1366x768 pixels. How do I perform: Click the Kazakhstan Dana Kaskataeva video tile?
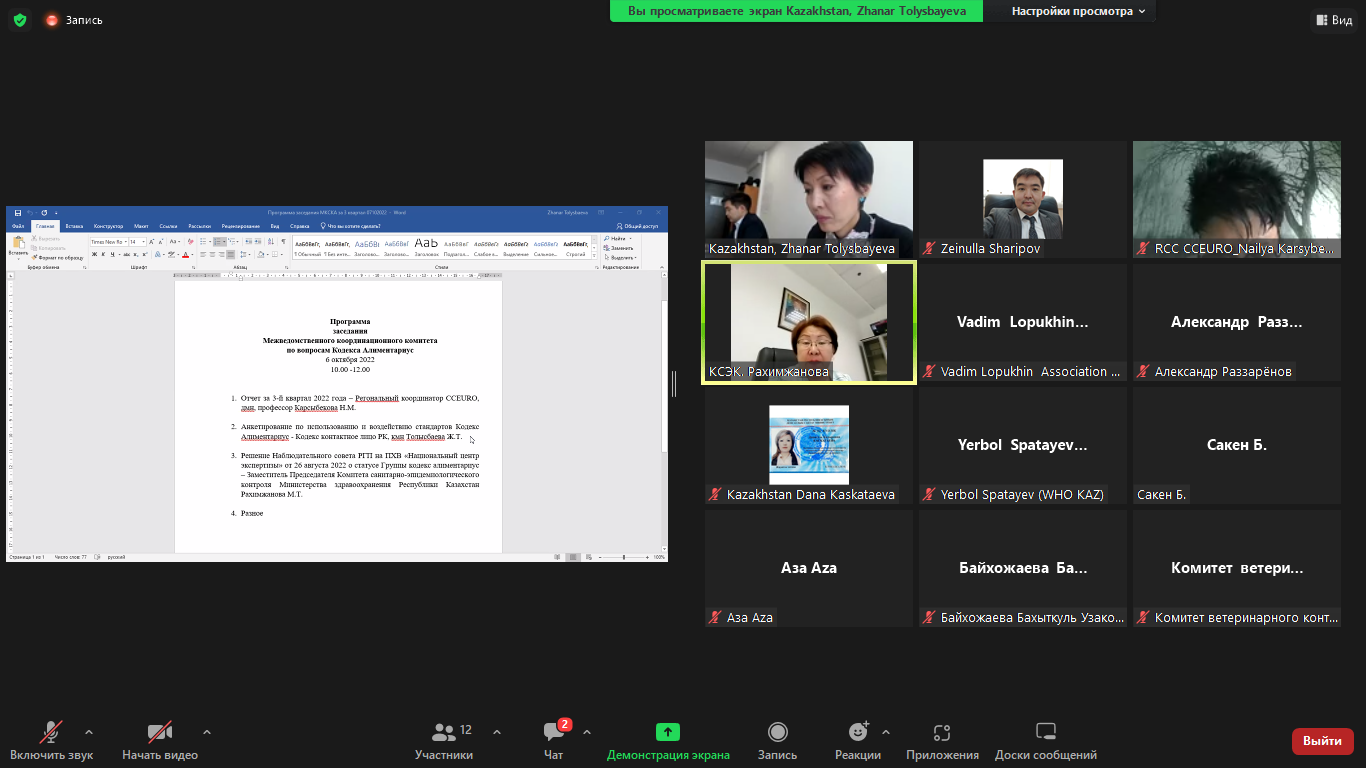click(808, 446)
